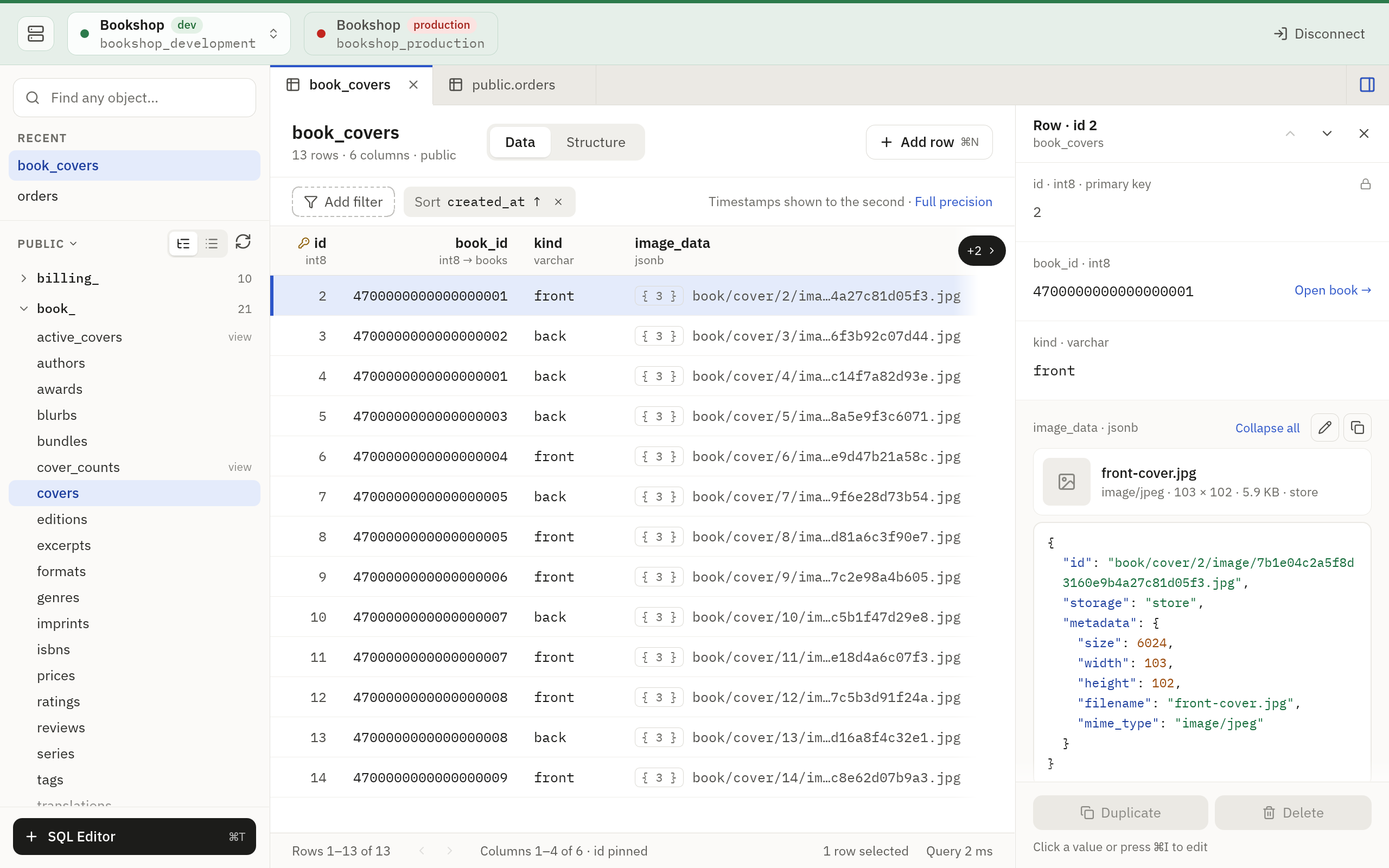Close the row detail panel

click(x=1363, y=134)
